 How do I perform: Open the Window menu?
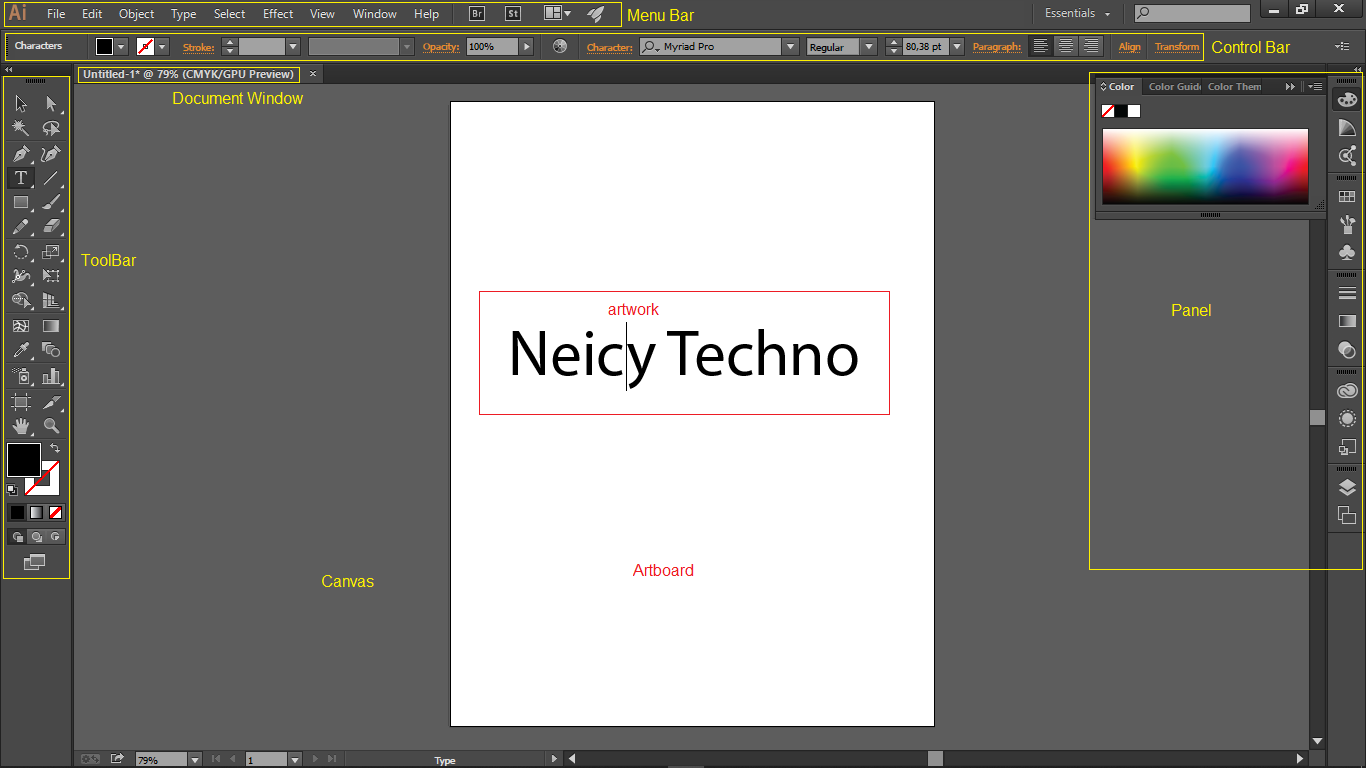pos(375,14)
